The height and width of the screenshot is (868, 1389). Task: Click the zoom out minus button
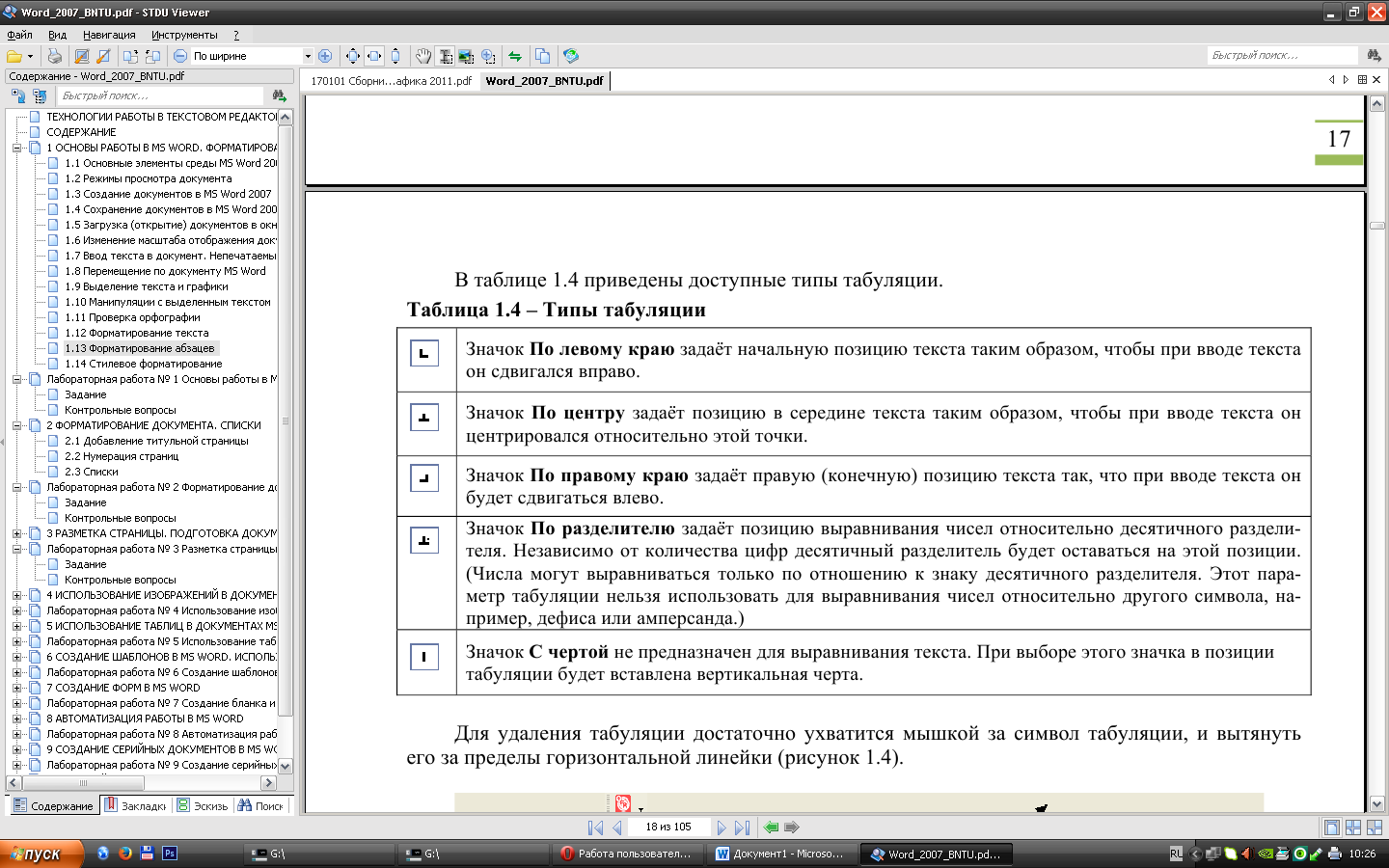point(180,56)
